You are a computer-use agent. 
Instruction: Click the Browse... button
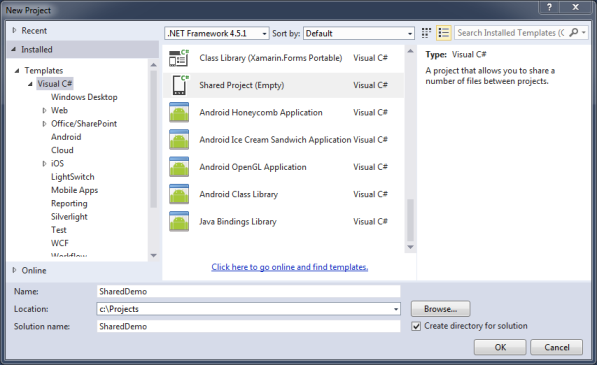point(441,309)
